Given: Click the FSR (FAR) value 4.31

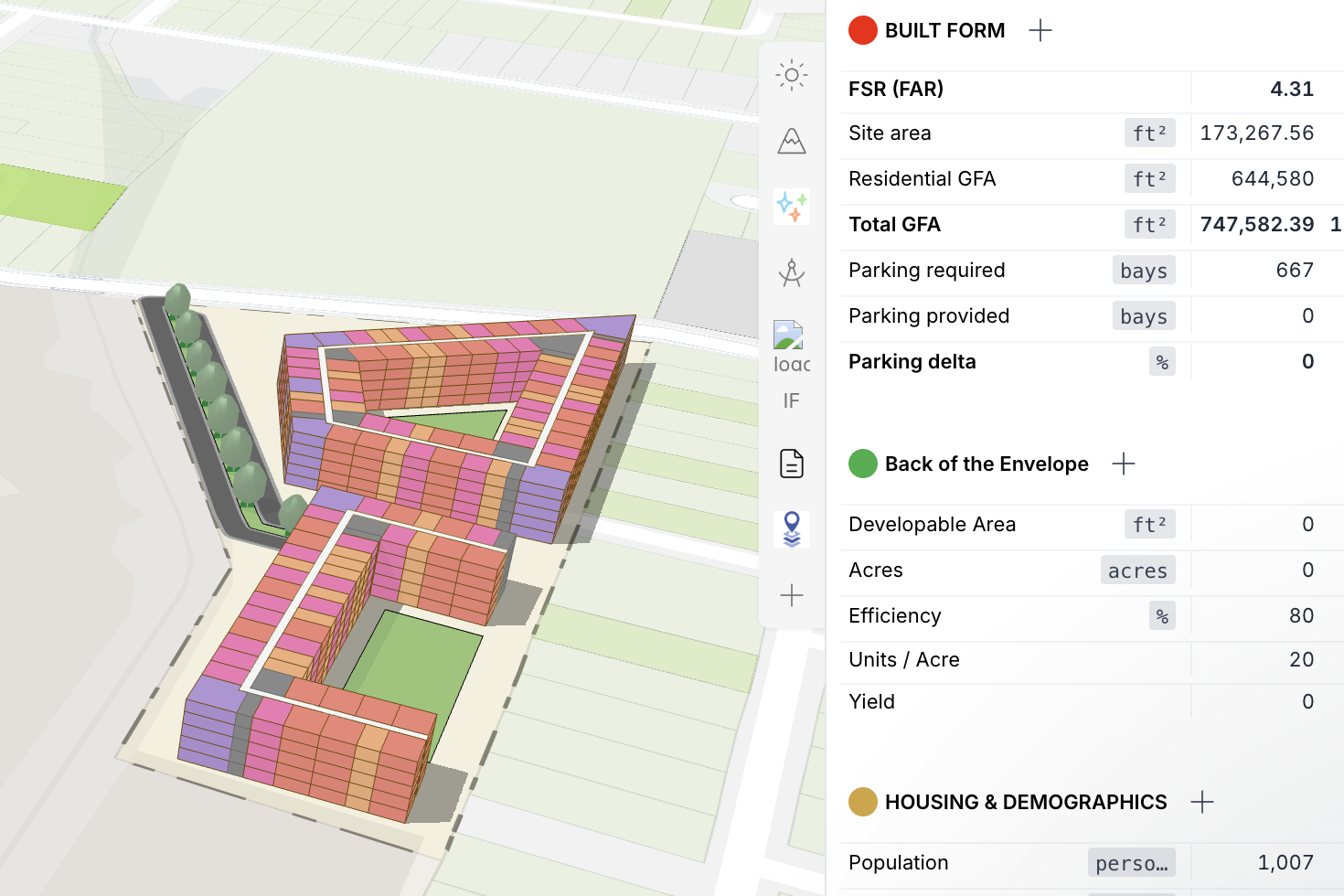Looking at the screenshot, I should 1292,89.
